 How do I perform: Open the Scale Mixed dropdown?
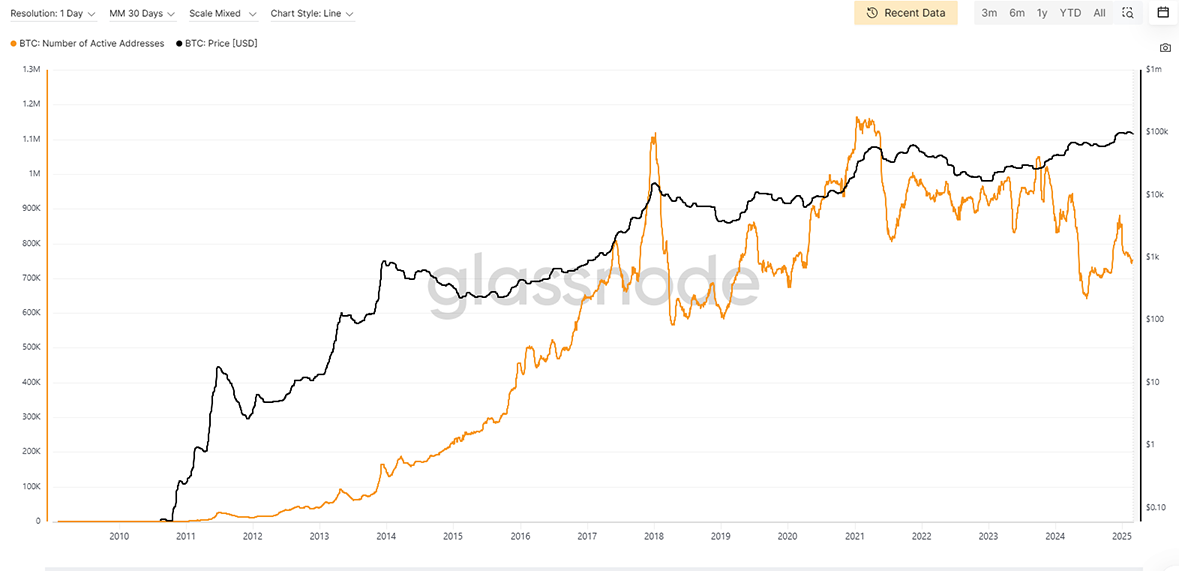[x=223, y=14]
